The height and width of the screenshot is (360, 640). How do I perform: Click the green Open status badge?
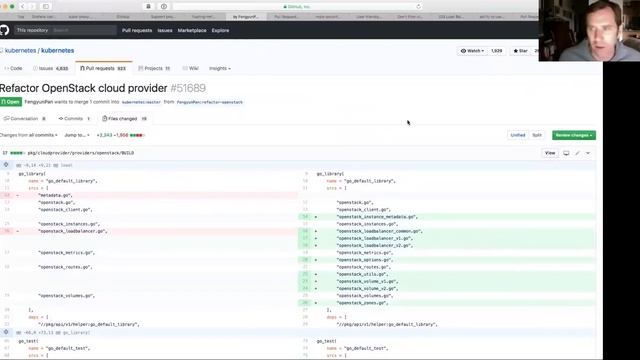tap(11, 102)
